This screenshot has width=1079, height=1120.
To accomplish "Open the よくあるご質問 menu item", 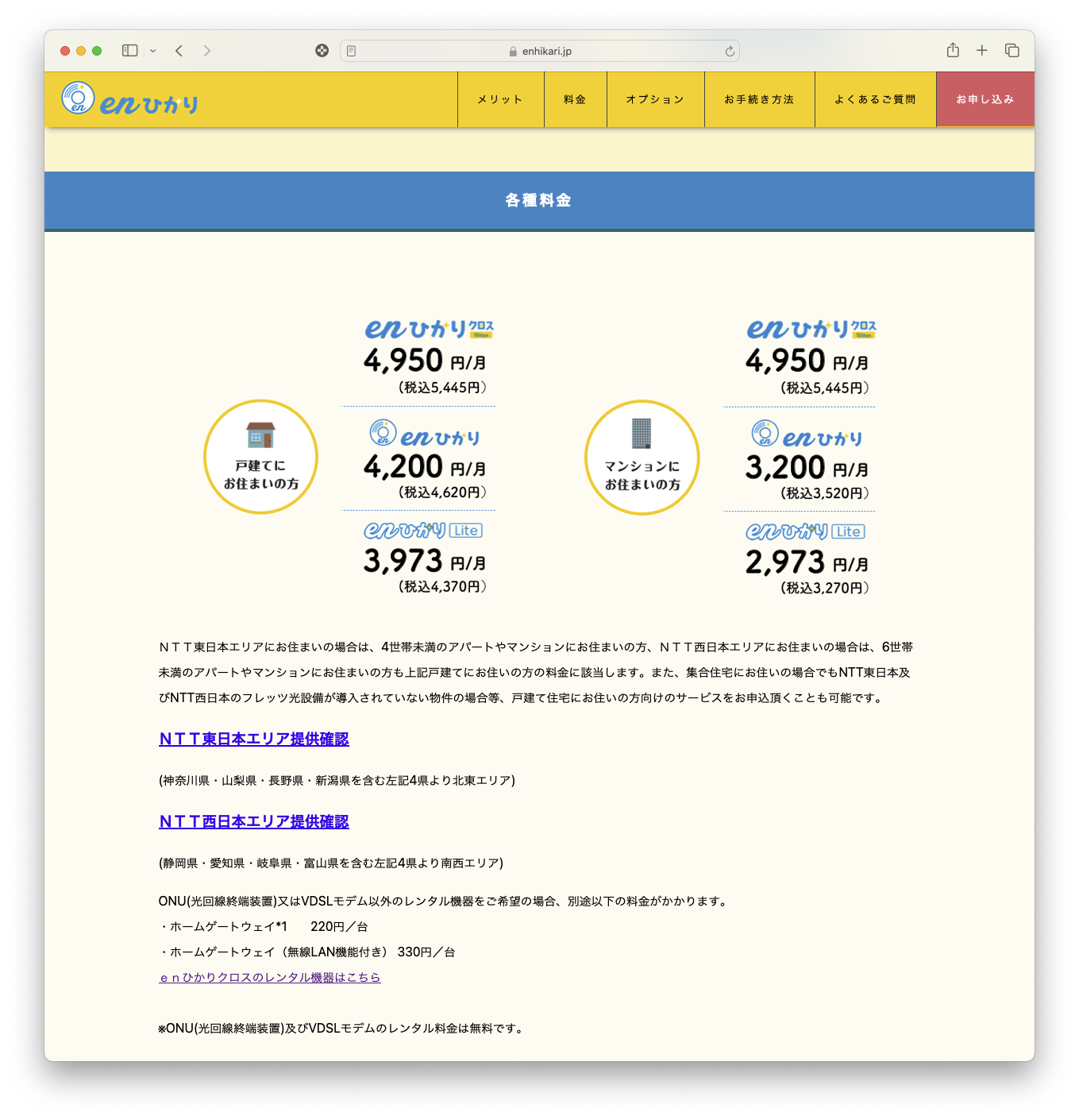I will tap(875, 99).
